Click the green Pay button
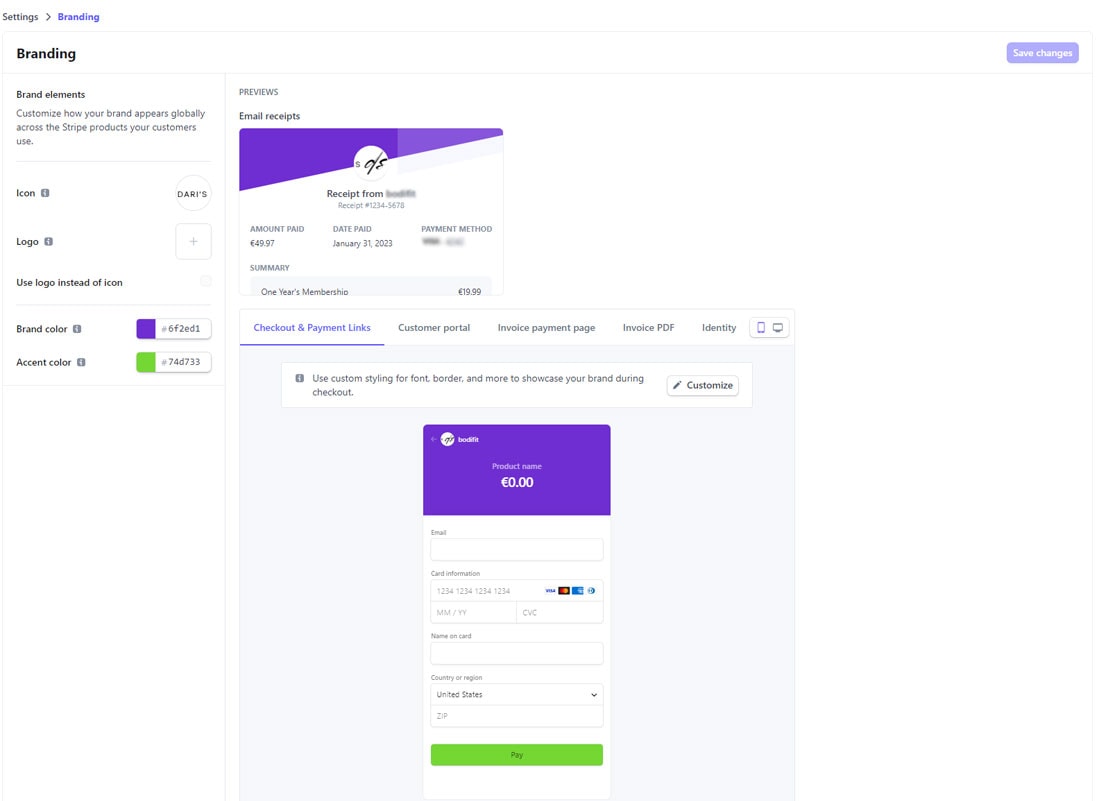 coord(516,755)
